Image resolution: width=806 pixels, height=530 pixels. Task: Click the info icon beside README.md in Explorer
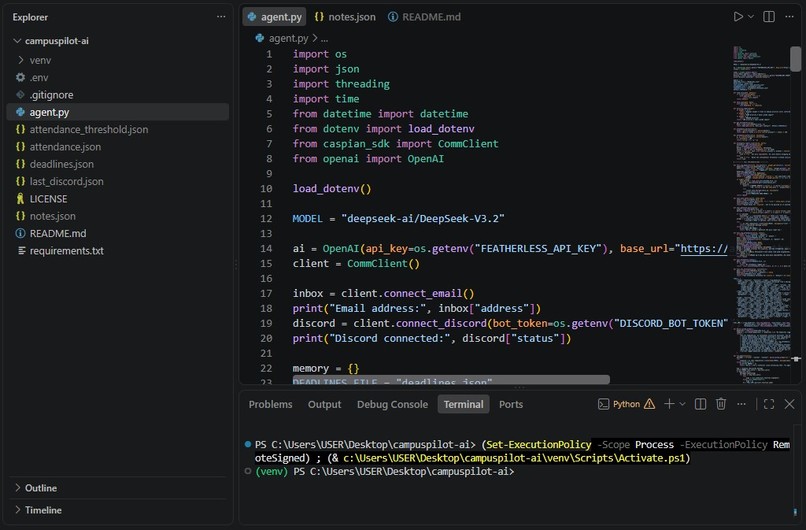coord(21,233)
